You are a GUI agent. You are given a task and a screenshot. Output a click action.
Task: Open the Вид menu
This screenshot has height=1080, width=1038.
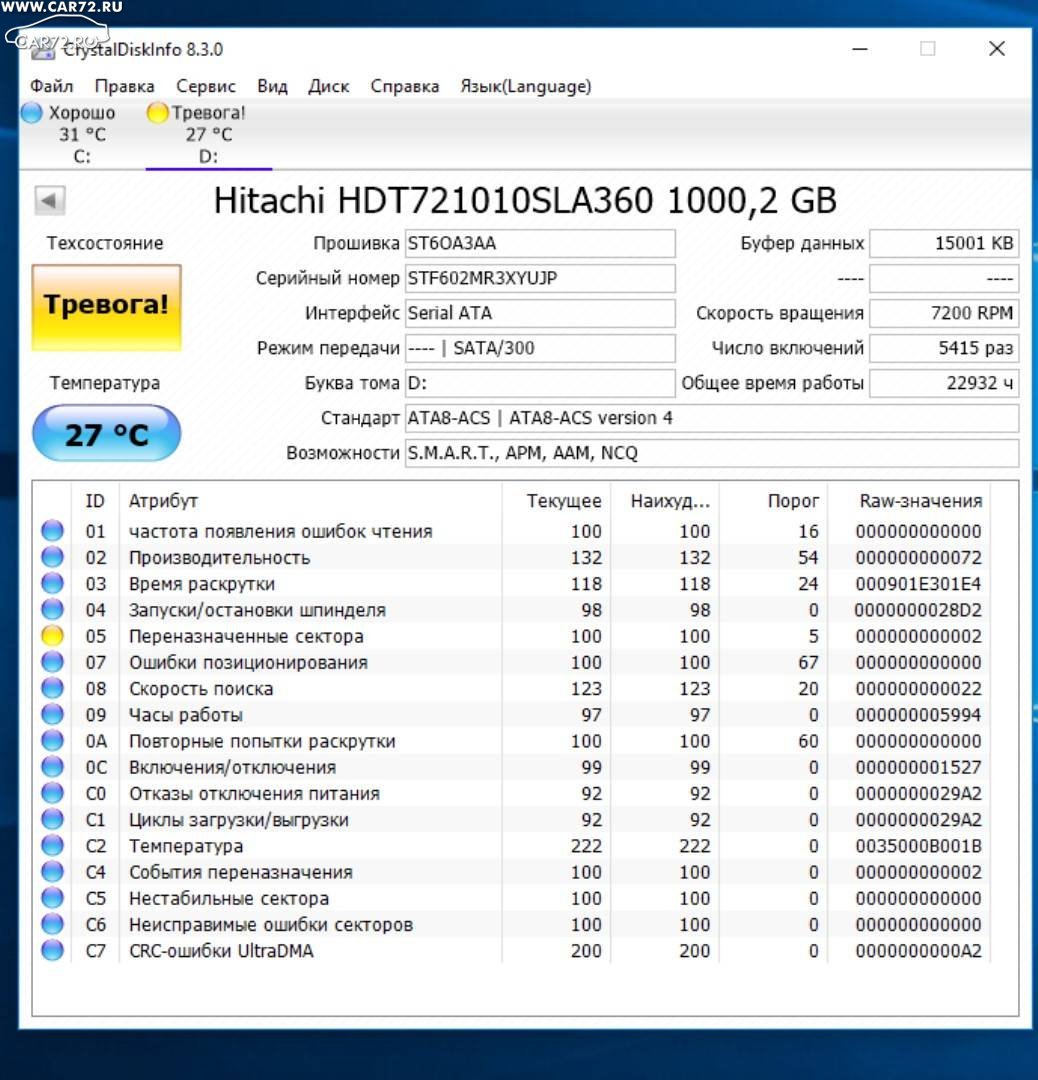pos(273,86)
